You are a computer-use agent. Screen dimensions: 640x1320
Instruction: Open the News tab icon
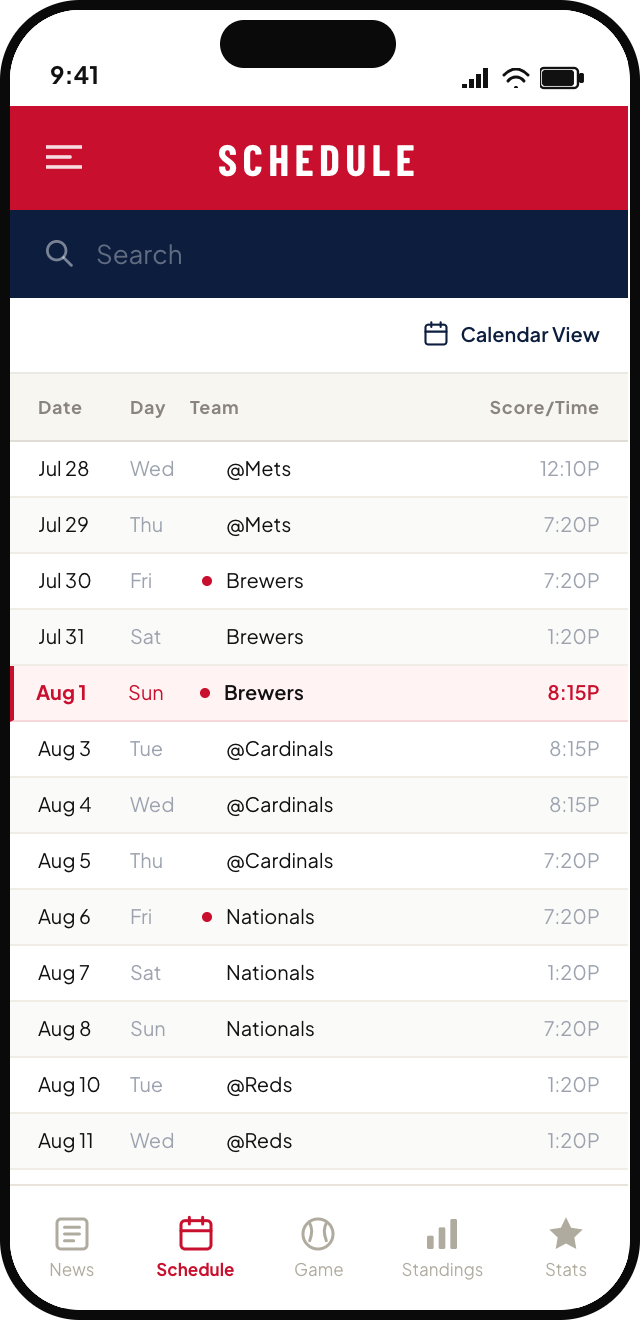pyautogui.click(x=72, y=1234)
